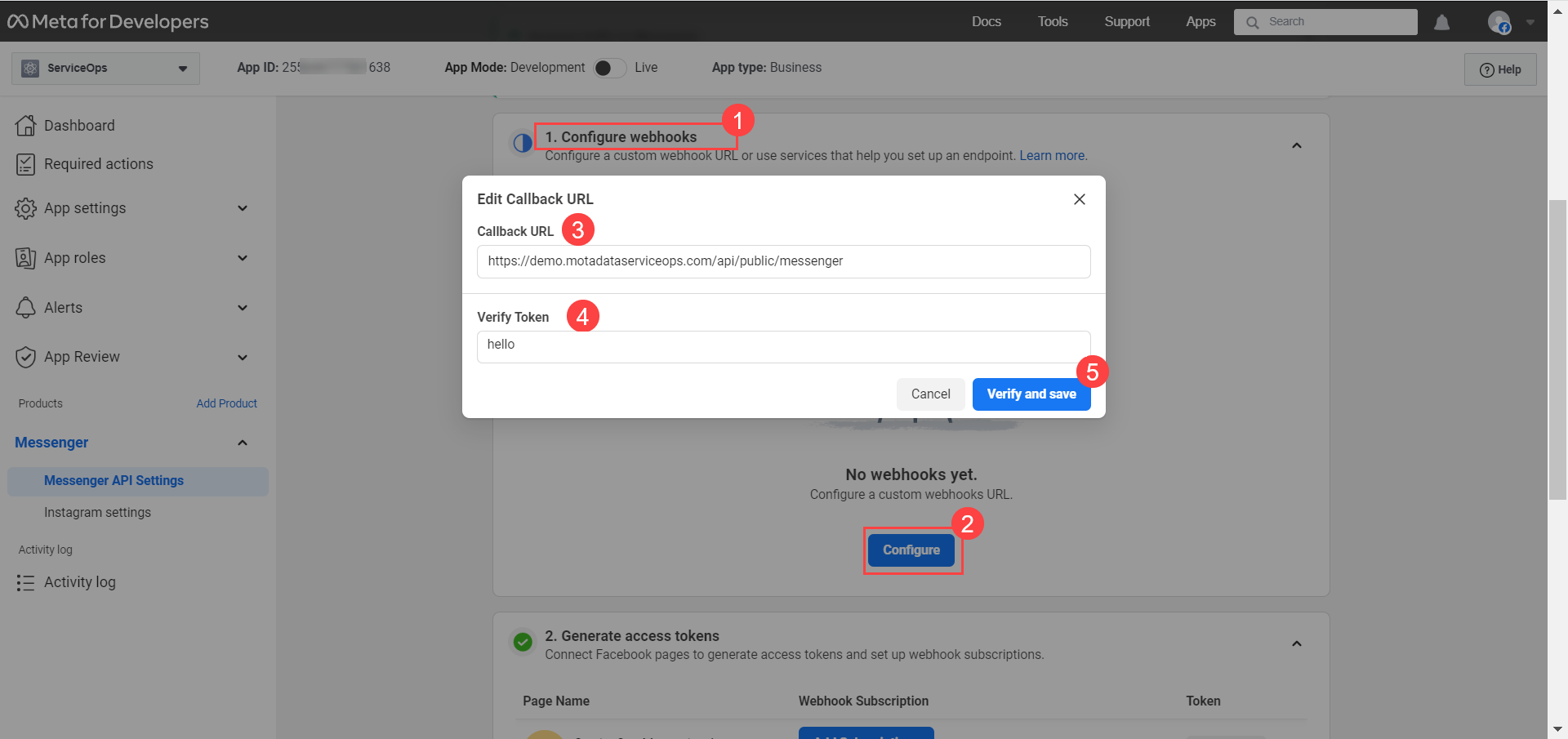The width and height of the screenshot is (1568, 739).
Task: Click the Verify and save button
Action: [x=1031, y=394]
